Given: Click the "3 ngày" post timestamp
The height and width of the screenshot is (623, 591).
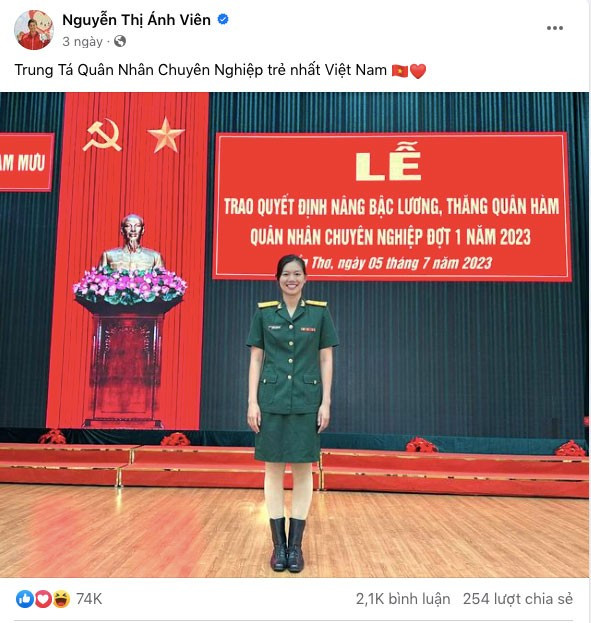Looking at the screenshot, I should [82, 41].
